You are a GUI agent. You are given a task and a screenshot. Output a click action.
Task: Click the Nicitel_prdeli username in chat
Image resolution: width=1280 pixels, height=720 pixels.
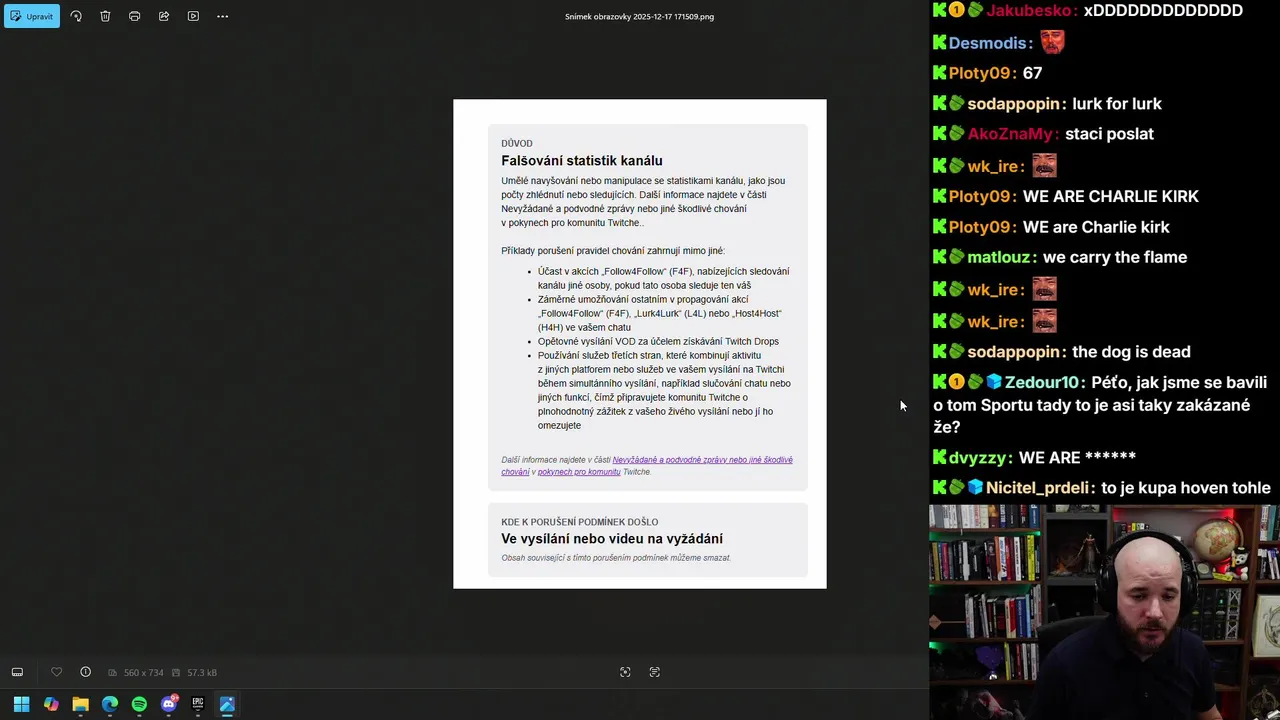(x=1039, y=488)
